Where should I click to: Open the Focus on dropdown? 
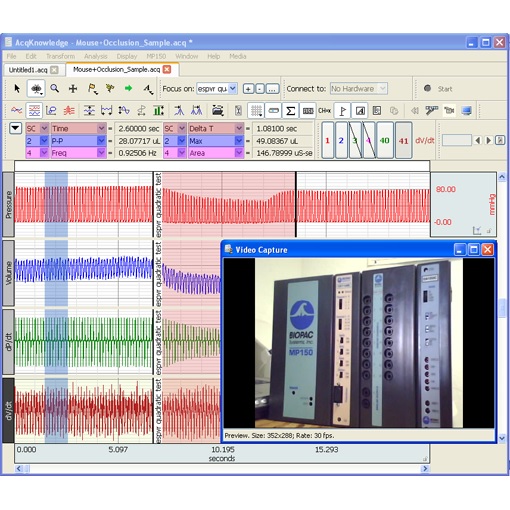[233, 88]
